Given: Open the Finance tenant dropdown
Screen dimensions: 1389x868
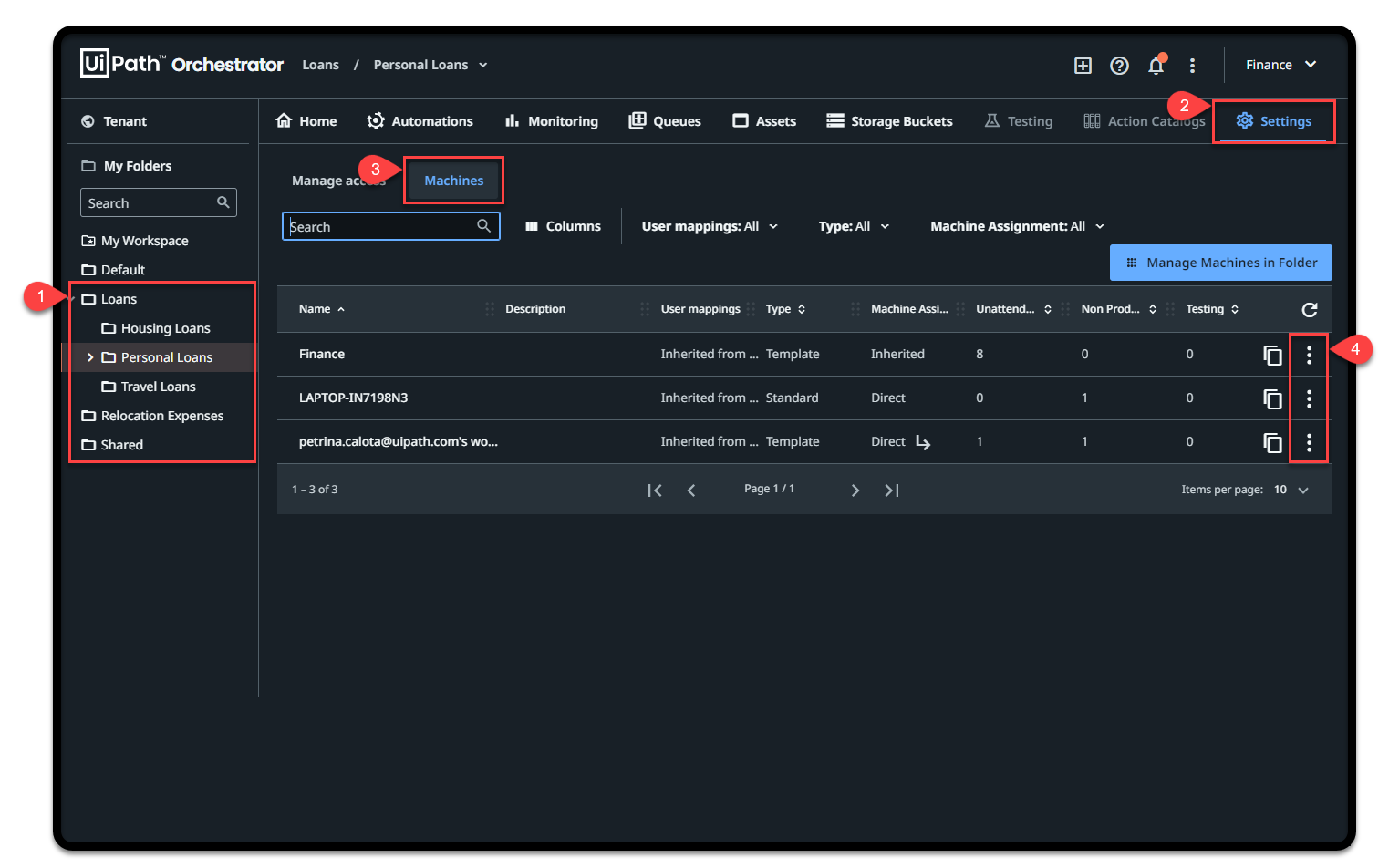Looking at the screenshot, I should click(x=1280, y=65).
